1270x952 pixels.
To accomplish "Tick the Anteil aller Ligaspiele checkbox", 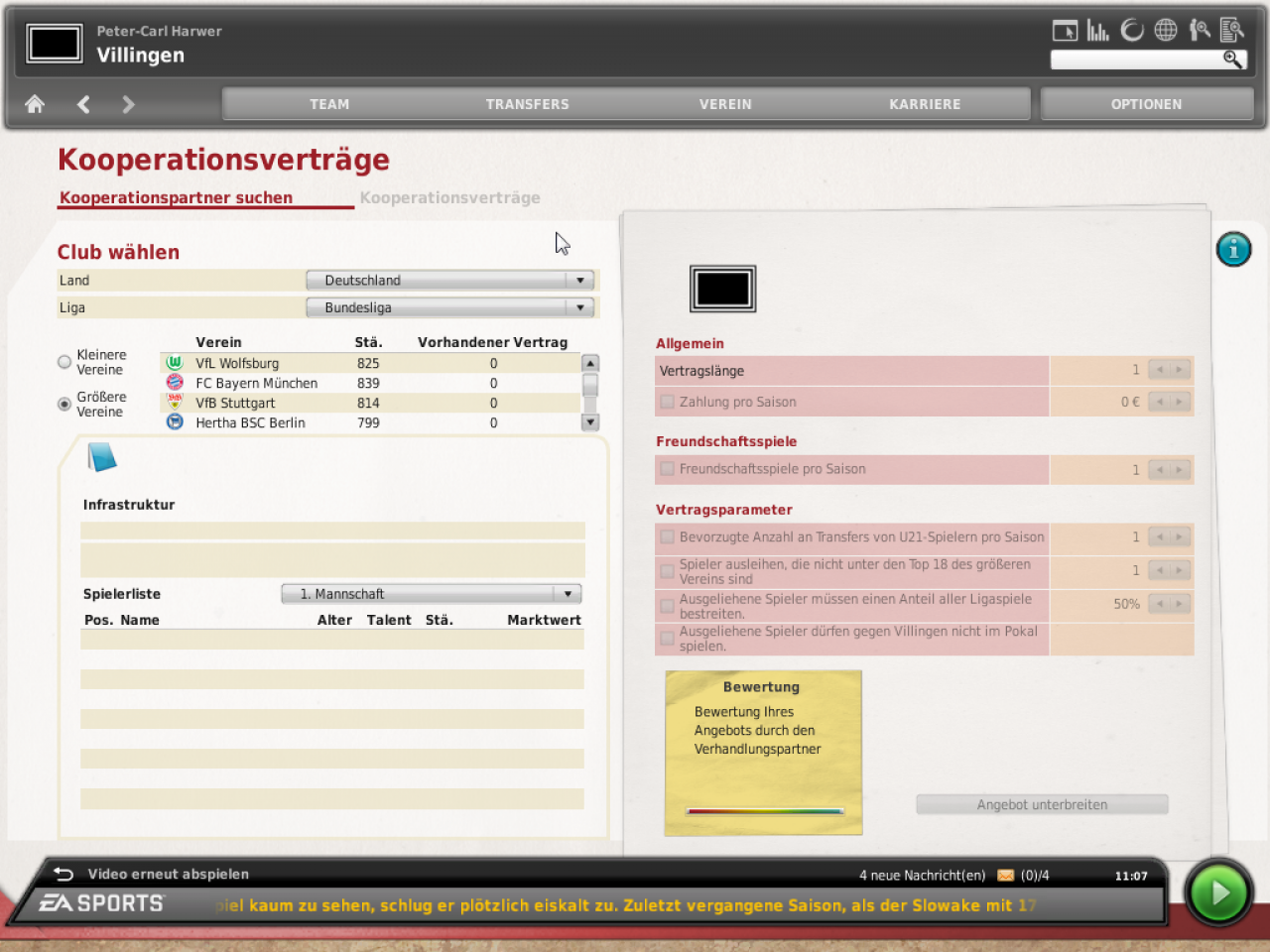I will coord(668,606).
